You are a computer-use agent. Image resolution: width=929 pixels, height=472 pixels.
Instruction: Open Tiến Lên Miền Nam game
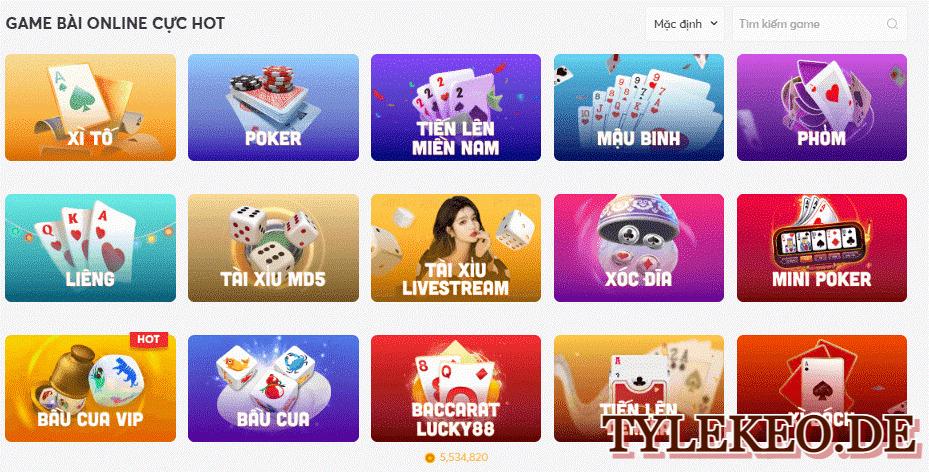(x=456, y=107)
